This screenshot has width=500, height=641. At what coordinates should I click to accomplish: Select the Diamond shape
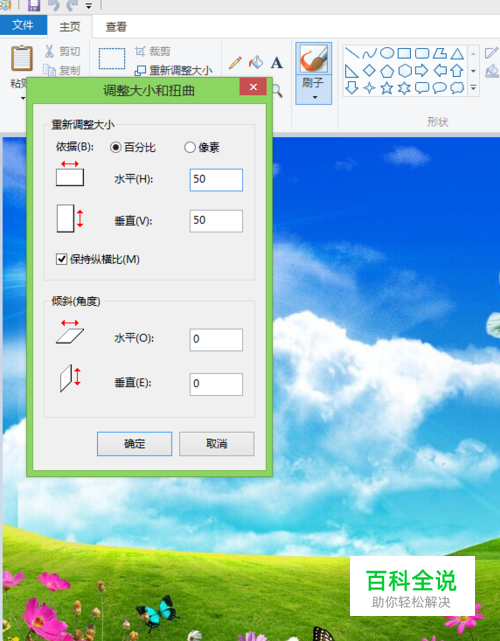[x=369, y=71]
